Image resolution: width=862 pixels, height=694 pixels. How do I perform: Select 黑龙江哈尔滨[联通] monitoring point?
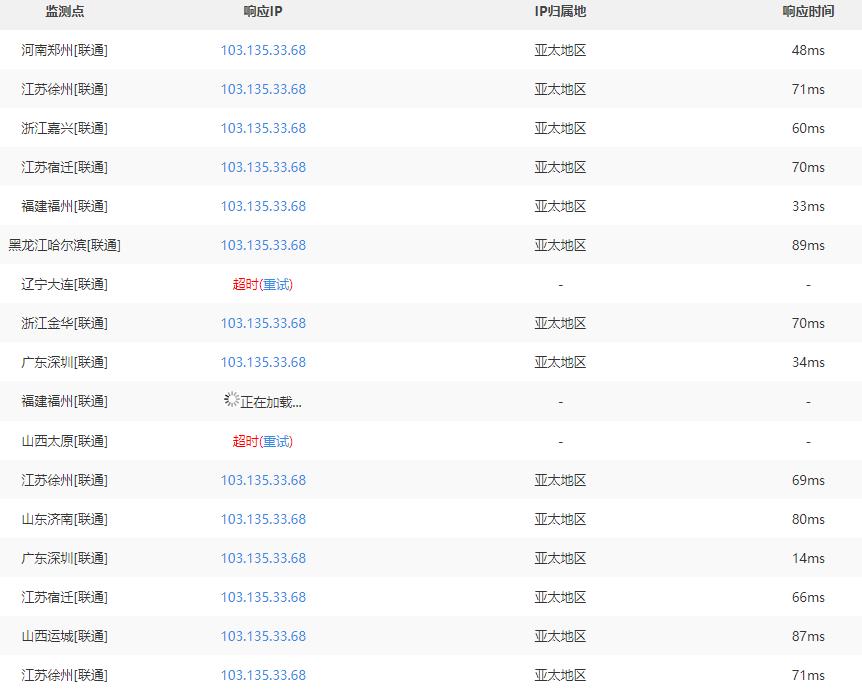click(65, 245)
